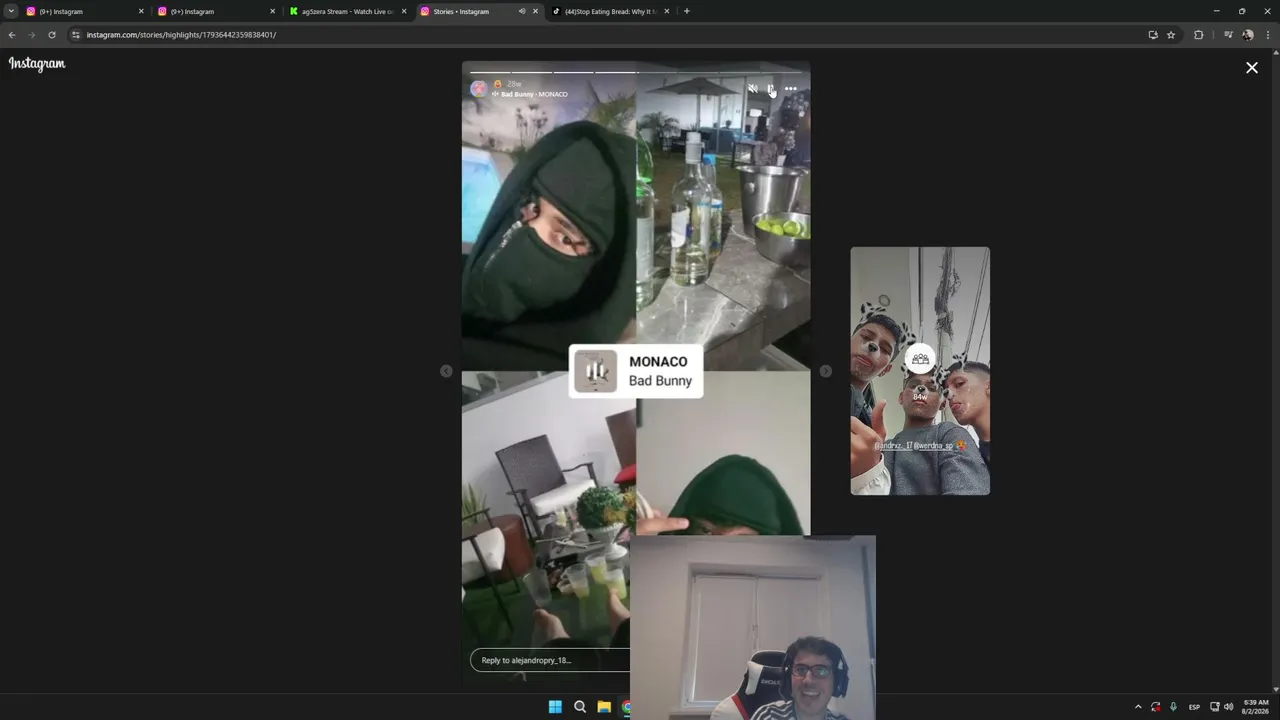Close the story viewer

click(1251, 68)
